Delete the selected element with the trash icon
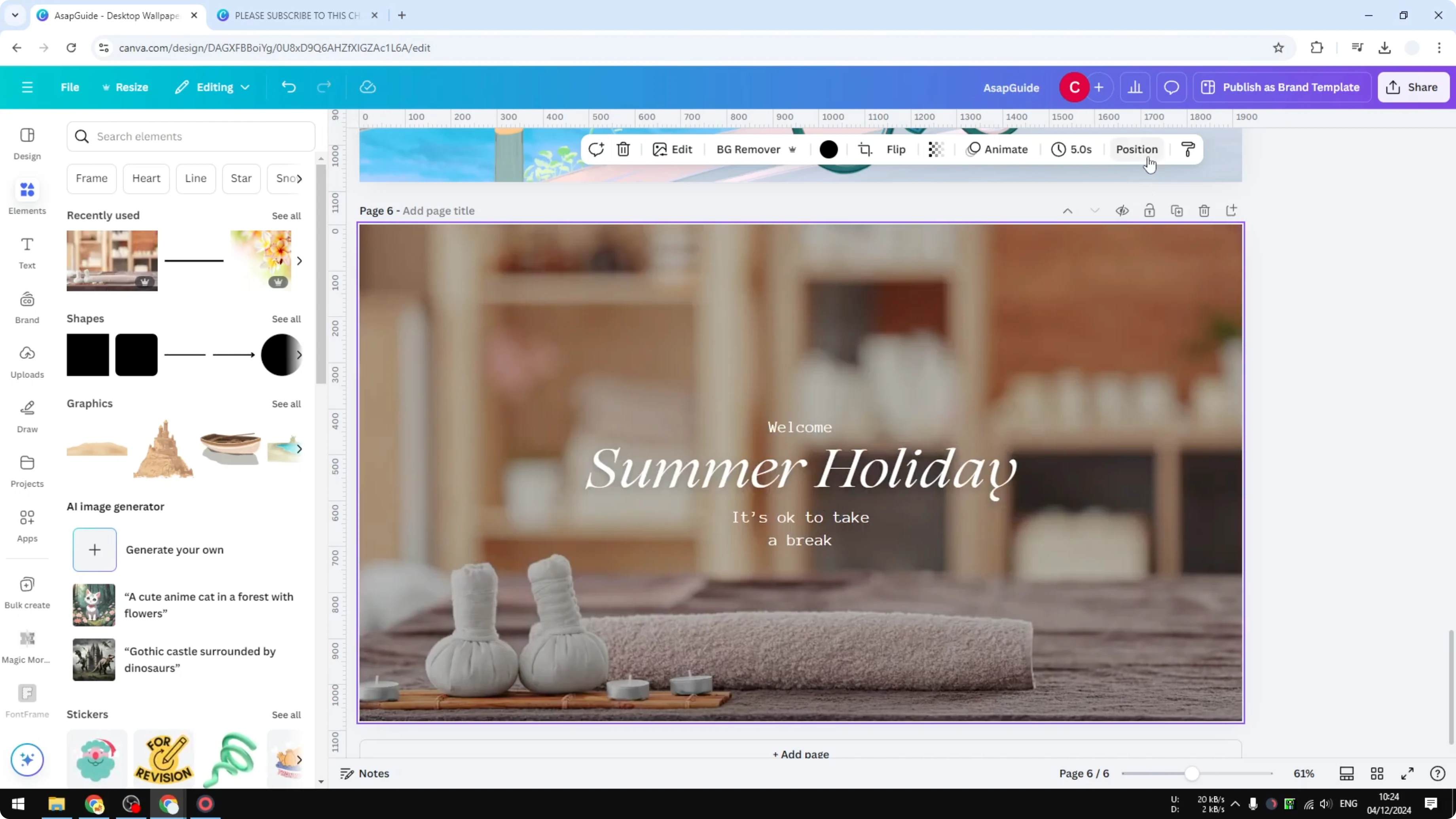Image resolution: width=1456 pixels, height=819 pixels. click(x=623, y=149)
